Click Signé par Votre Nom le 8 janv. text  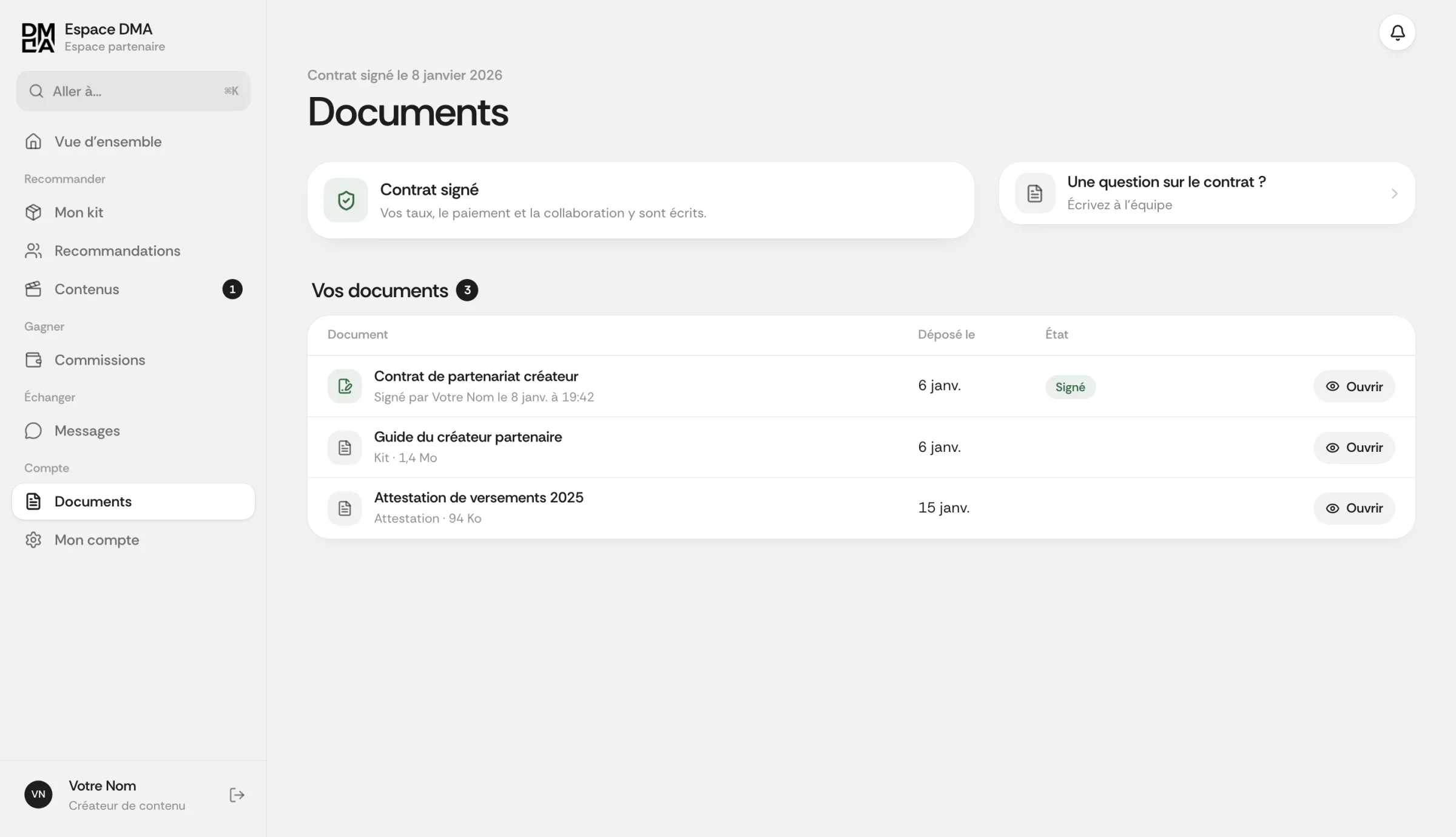(484, 397)
